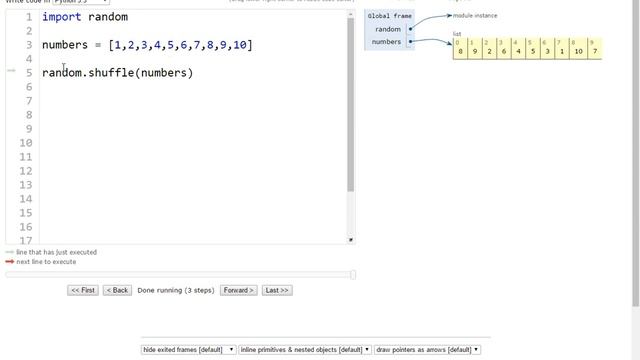Image resolution: width=640 pixels, height=360 pixels.
Task: Click the 'module instance' label
Action: (x=475, y=16)
